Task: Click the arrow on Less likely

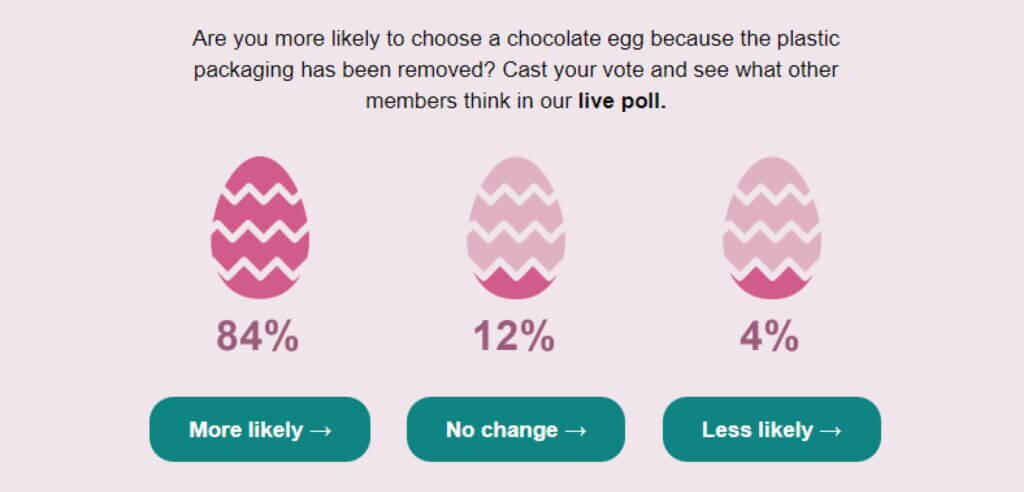Action: pyautogui.click(x=830, y=431)
